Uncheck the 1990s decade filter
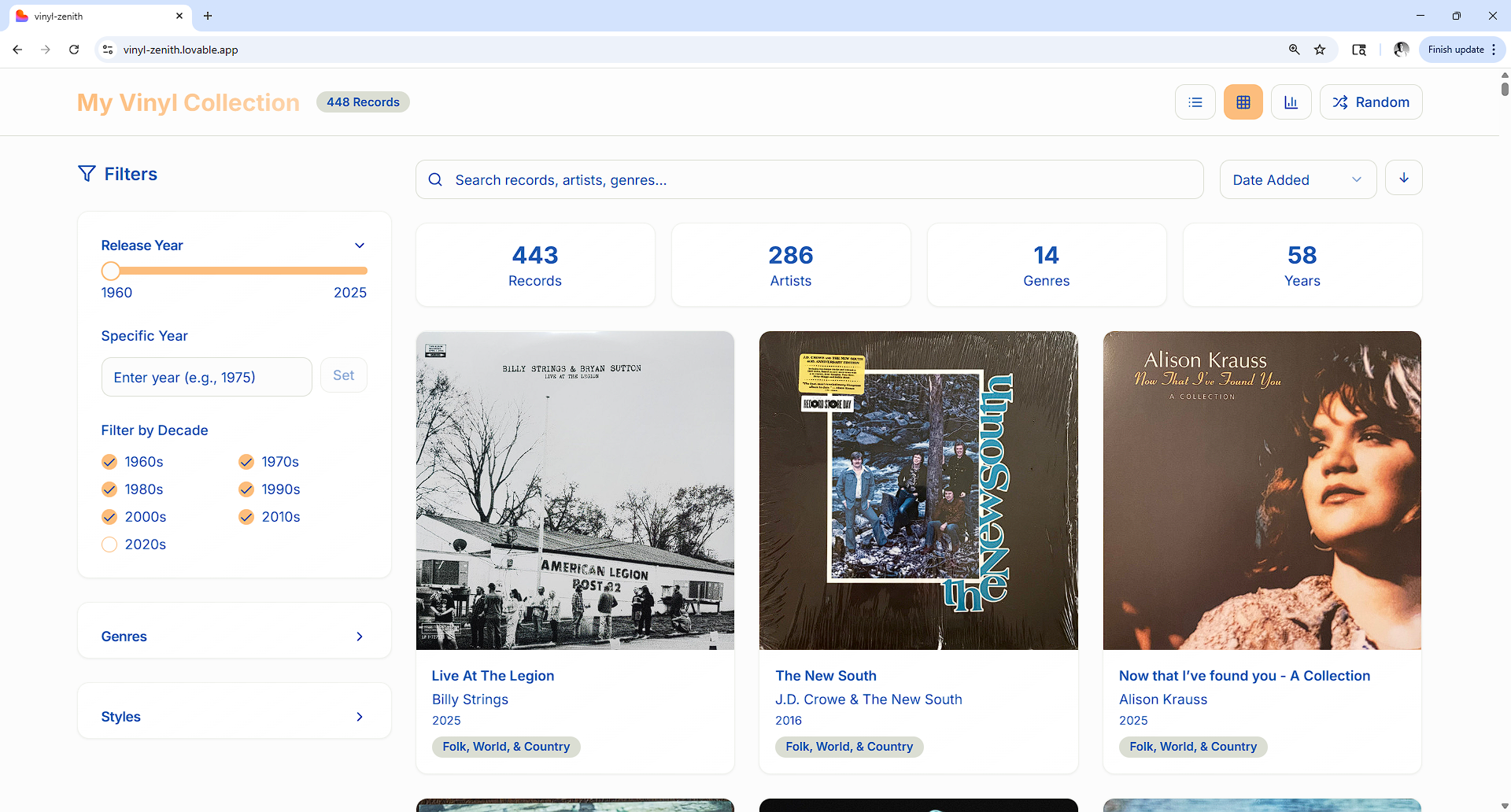1511x812 pixels. click(x=246, y=489)
